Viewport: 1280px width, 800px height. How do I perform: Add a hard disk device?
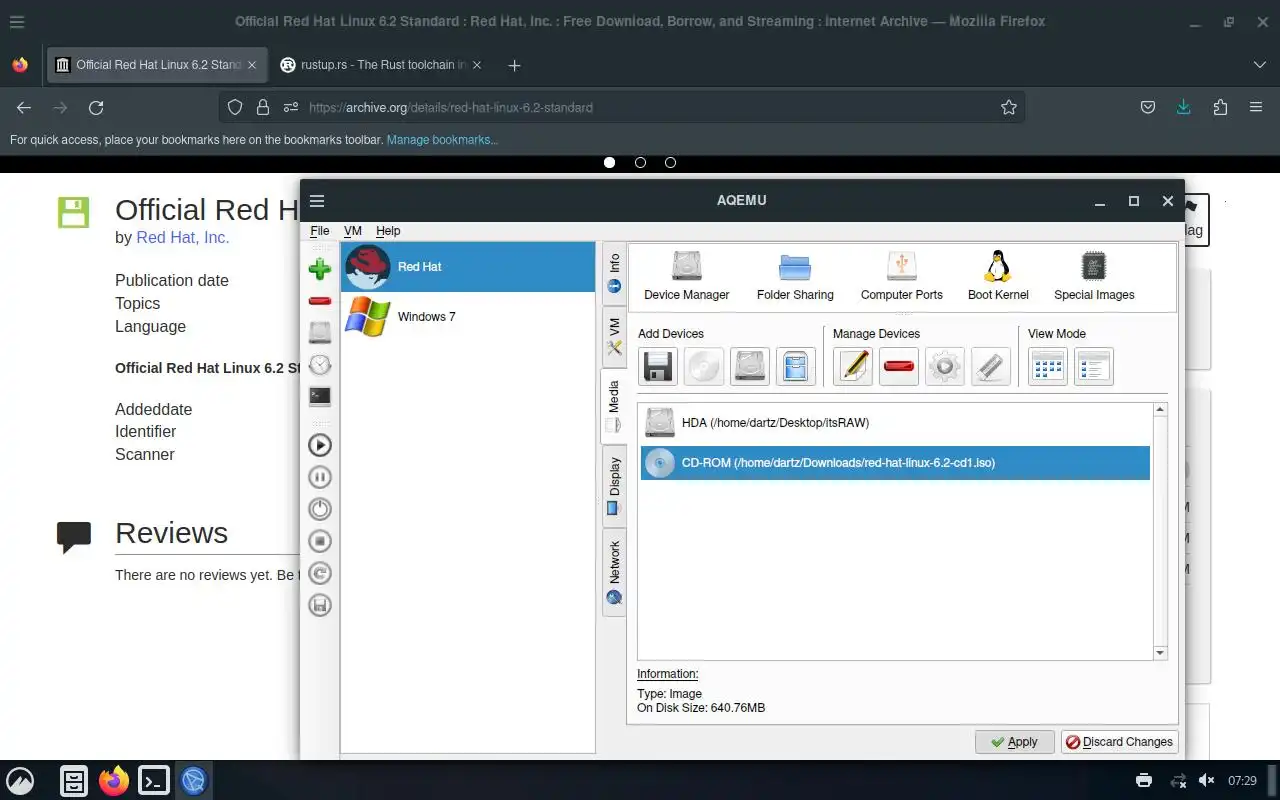point(750,367)
